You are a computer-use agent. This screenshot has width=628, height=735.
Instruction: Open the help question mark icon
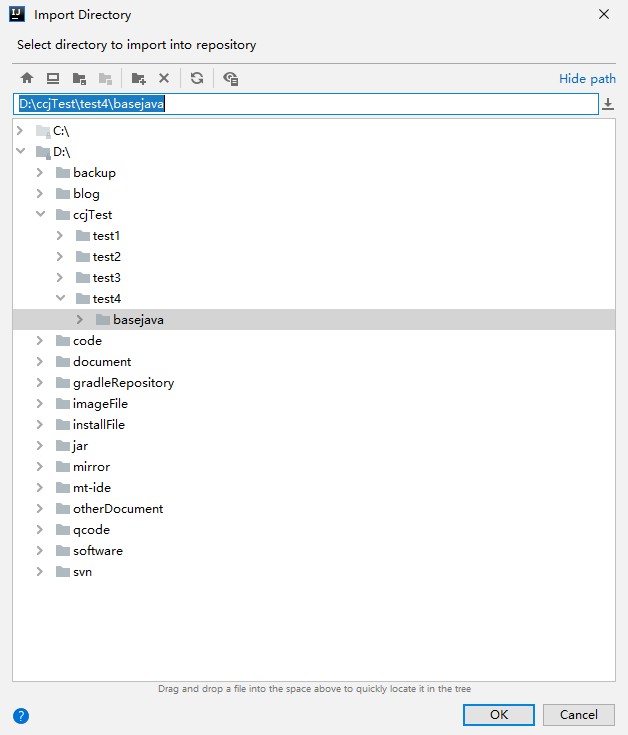tap(21, 715)
